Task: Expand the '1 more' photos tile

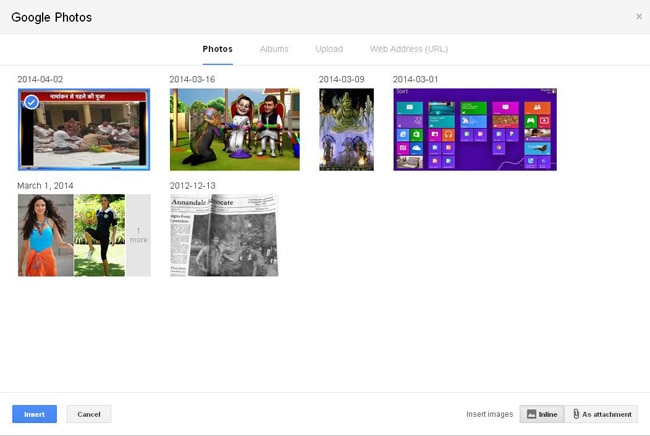Action: 138,235
